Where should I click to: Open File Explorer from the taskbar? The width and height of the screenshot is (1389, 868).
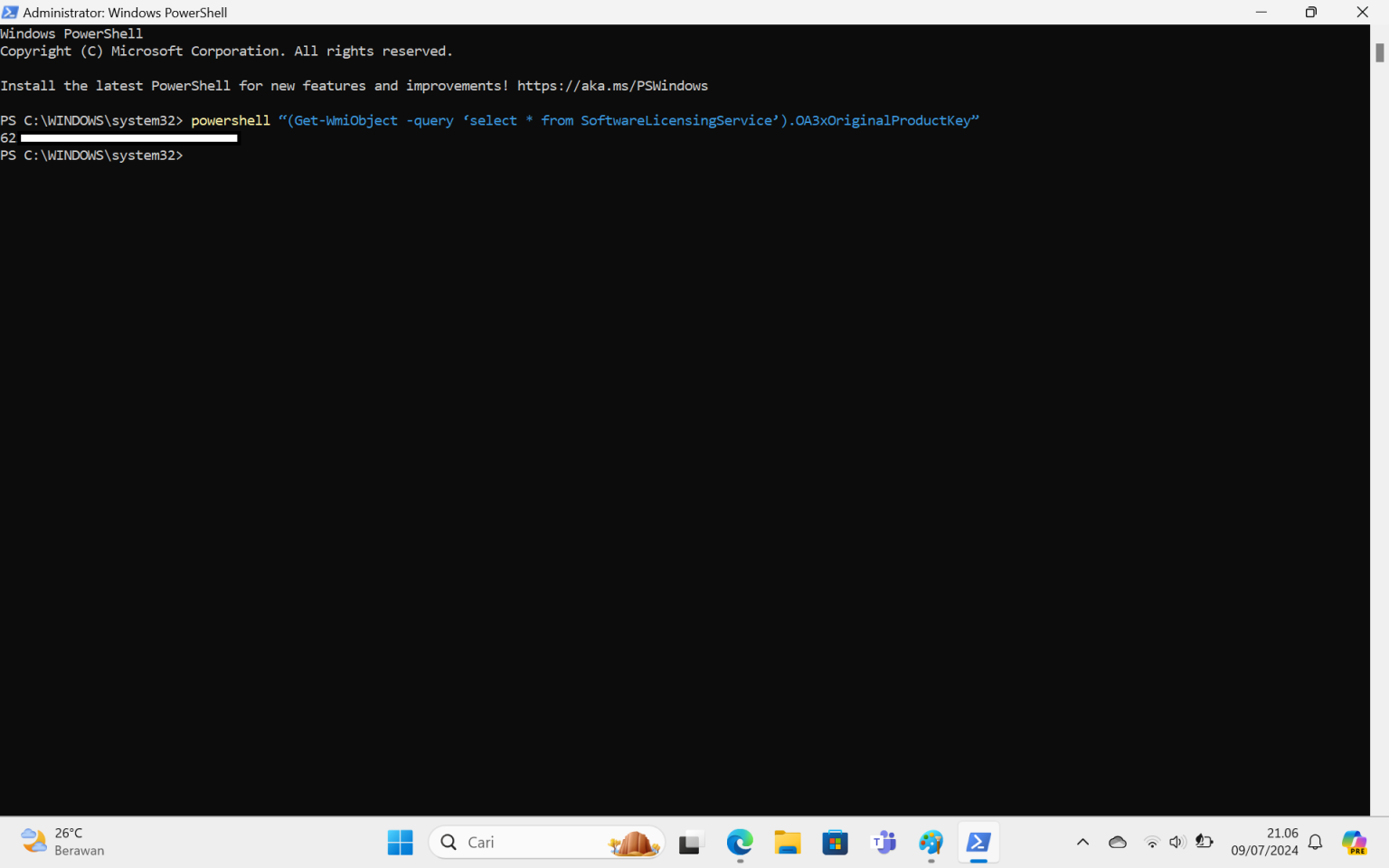787,842
